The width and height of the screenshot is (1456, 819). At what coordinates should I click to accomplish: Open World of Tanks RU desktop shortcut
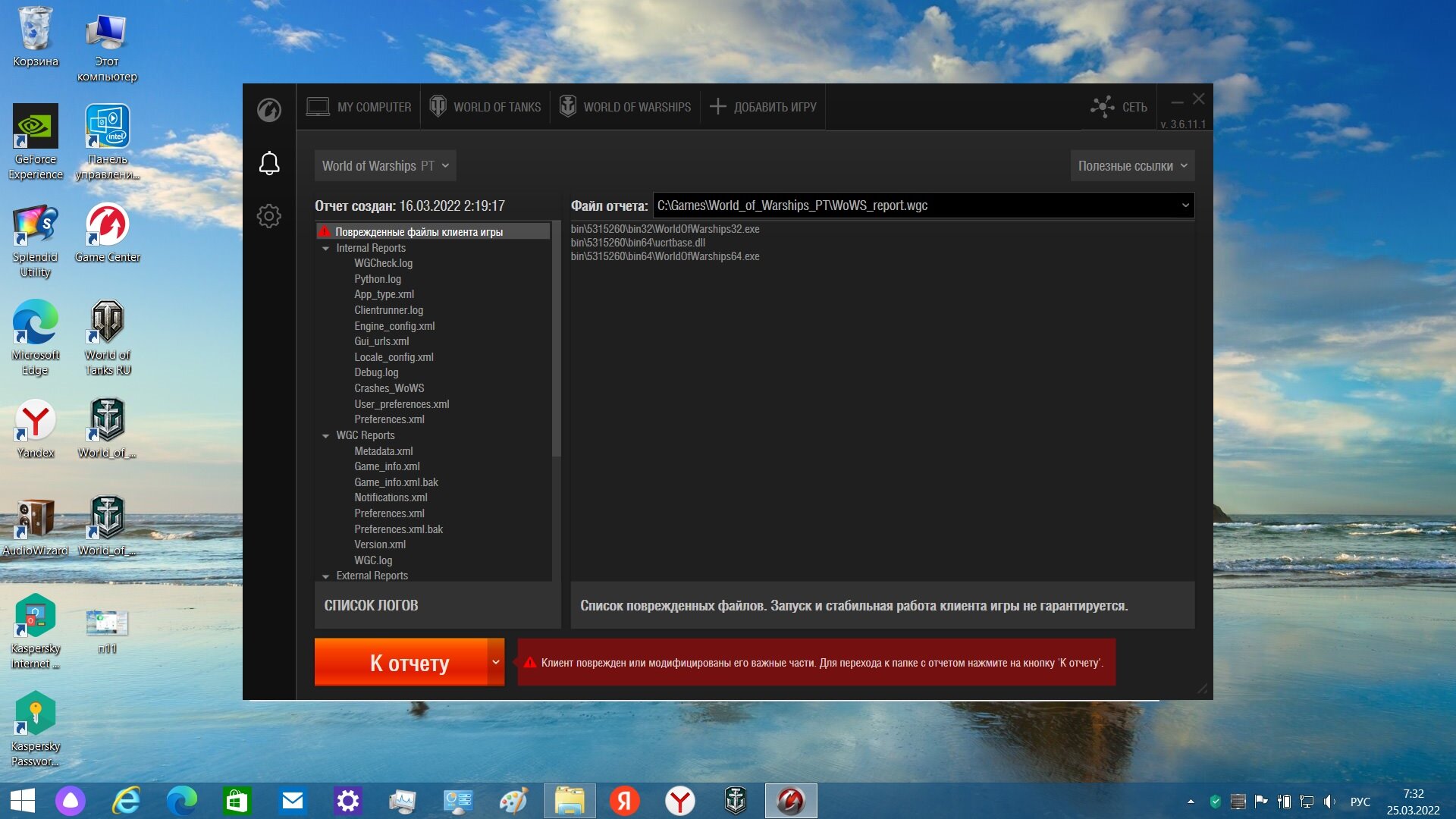[x=108, y=337]
